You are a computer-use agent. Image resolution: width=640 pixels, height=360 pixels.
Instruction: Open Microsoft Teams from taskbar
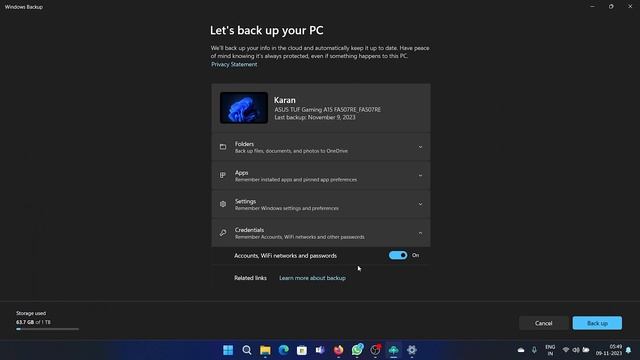(x=320, y=350)
